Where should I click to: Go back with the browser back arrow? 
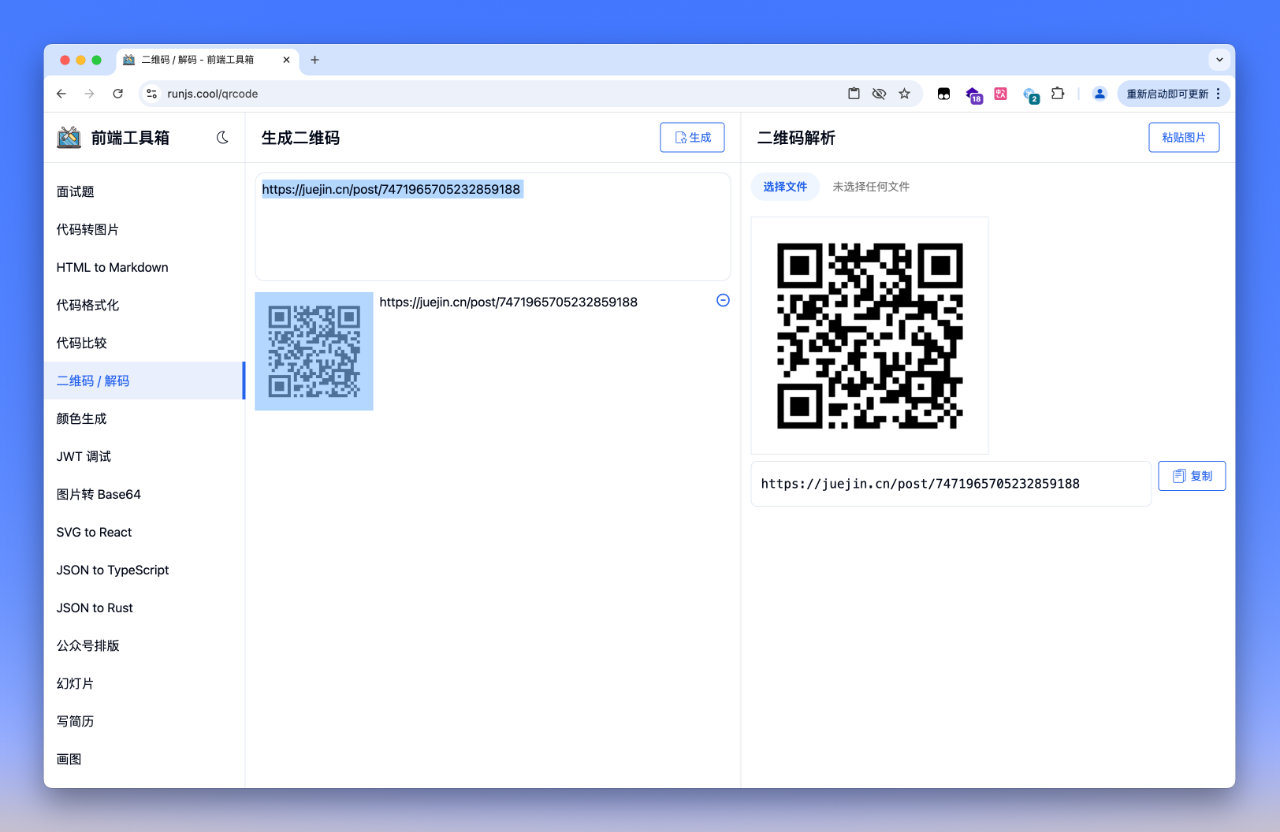click(61, 94)
